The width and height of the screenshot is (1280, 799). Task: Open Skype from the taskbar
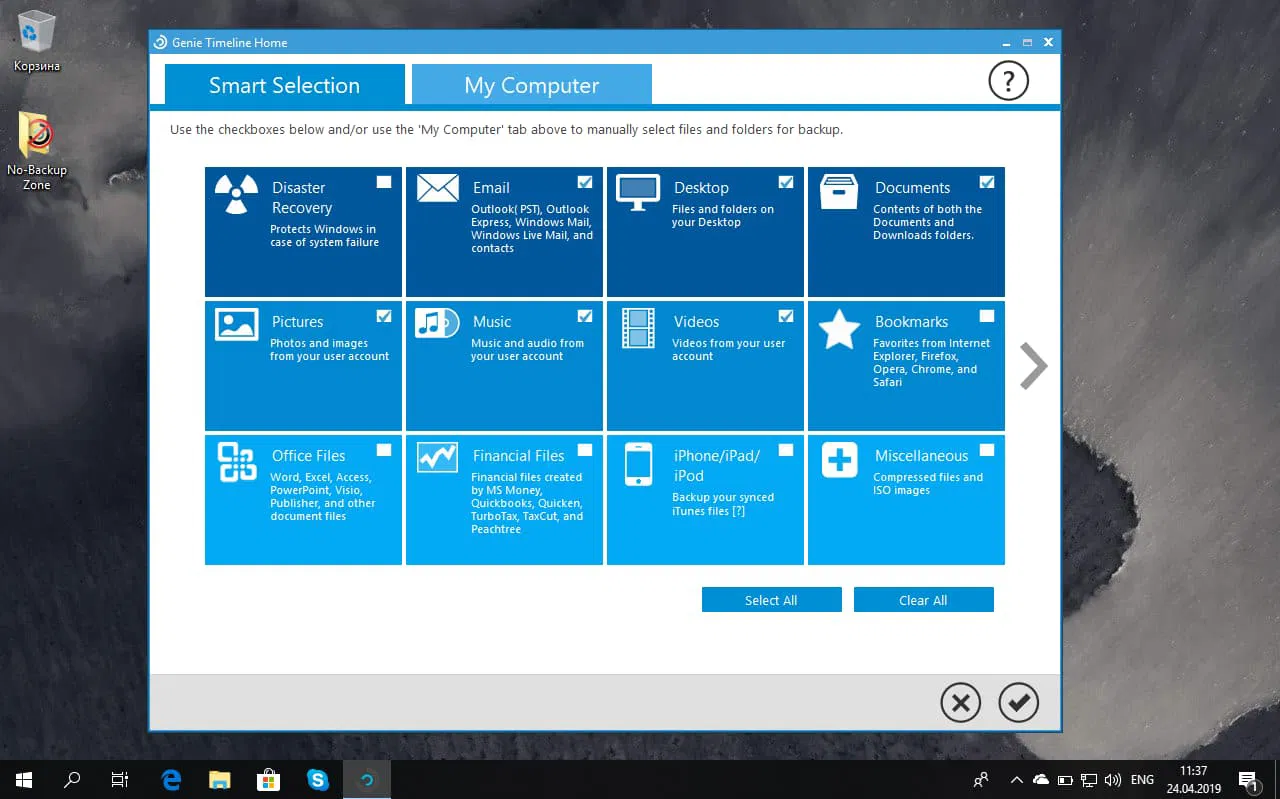coord(318,779)
